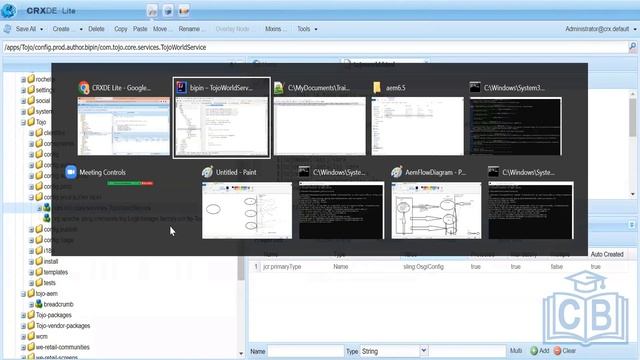Screen dimensions: 640x360
Task: Expand the social folder node
Action: 23,101
